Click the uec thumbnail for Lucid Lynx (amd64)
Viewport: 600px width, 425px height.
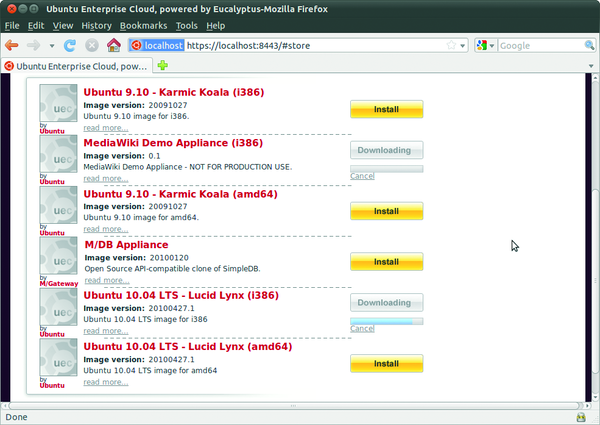[59, 358]
